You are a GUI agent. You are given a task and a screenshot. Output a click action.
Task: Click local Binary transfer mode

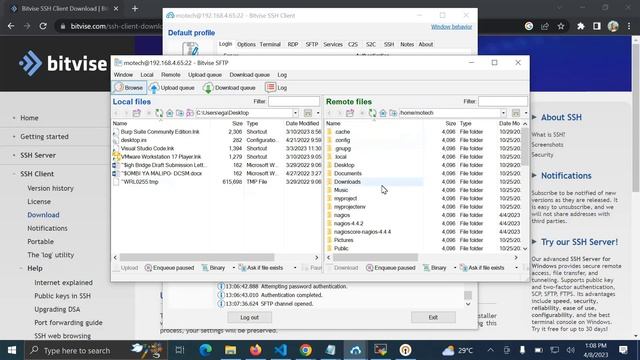213,268
